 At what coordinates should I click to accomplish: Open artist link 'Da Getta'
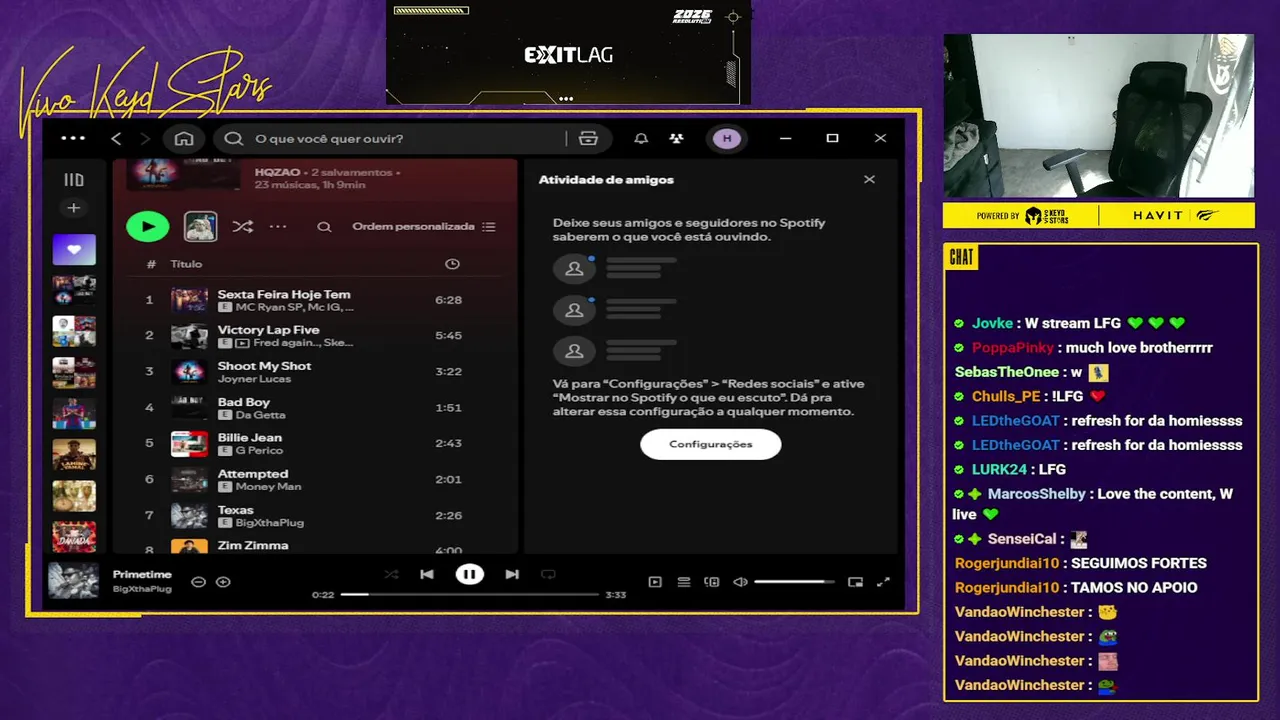260,415
